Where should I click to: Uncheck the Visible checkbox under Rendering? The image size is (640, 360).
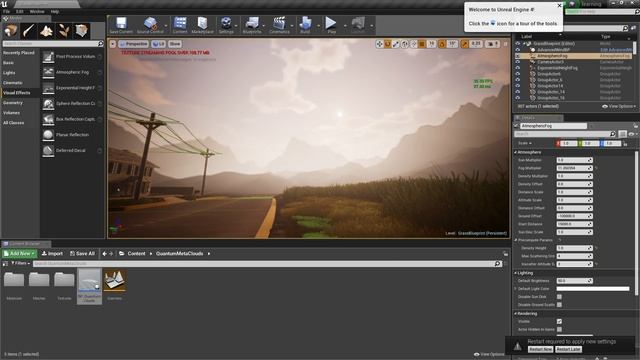pos(559,322)
